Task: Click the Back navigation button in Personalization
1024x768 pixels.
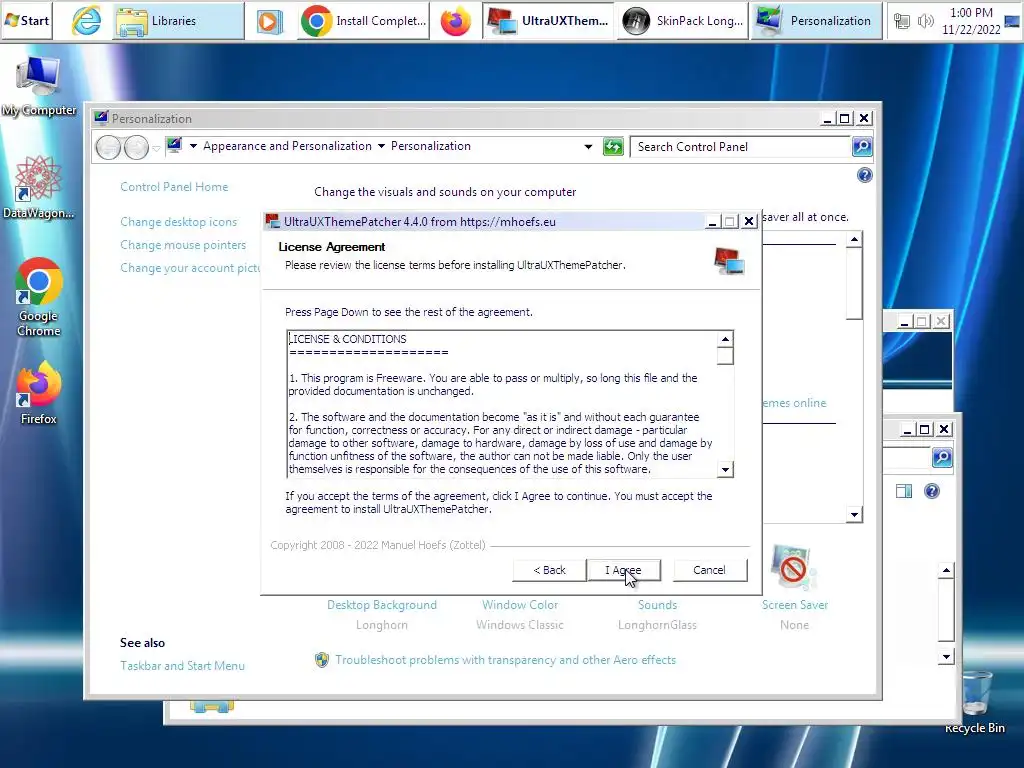Action: click(x=108, y=148)
